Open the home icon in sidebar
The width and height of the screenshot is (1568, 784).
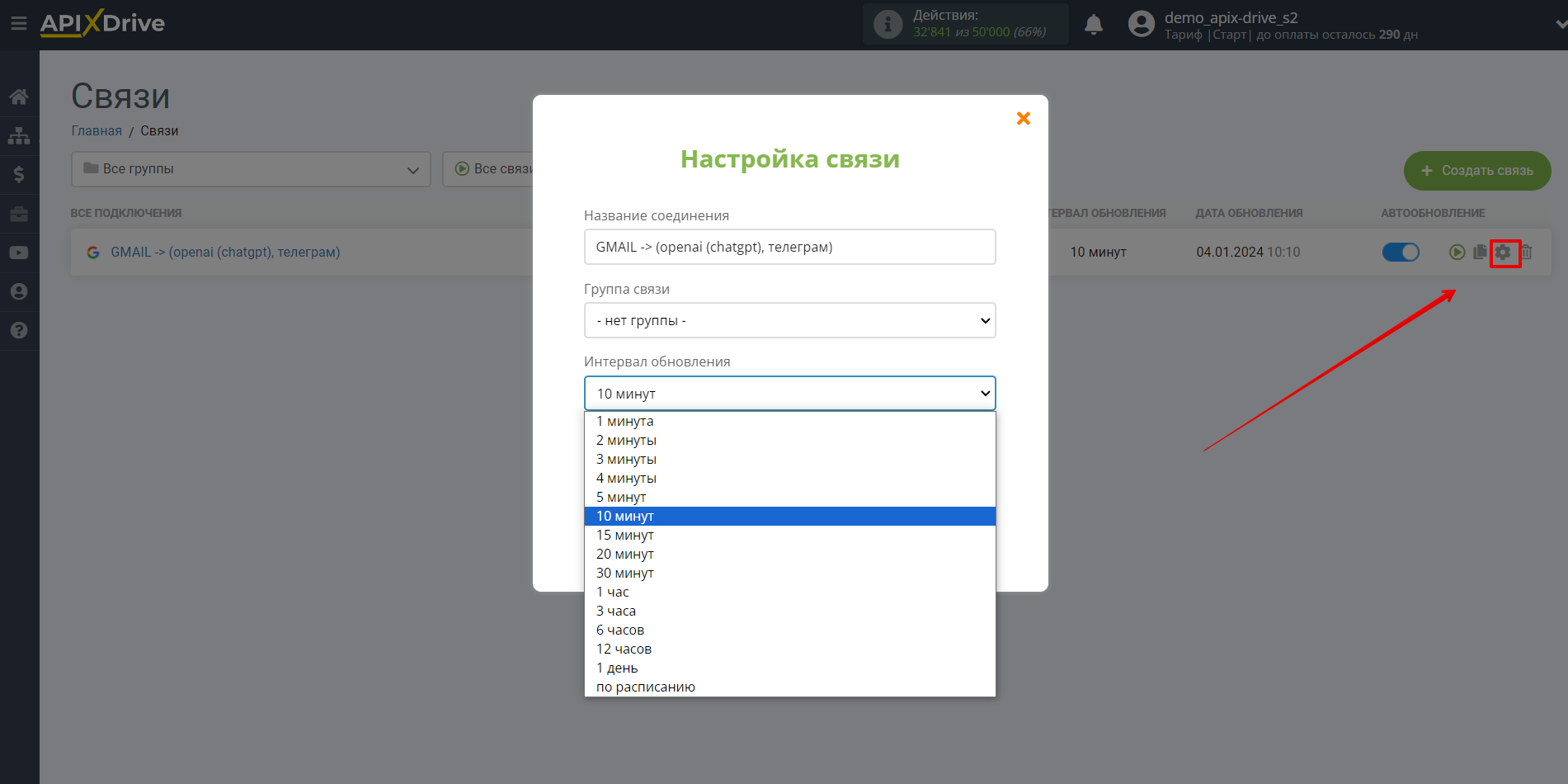coord(19,97)
